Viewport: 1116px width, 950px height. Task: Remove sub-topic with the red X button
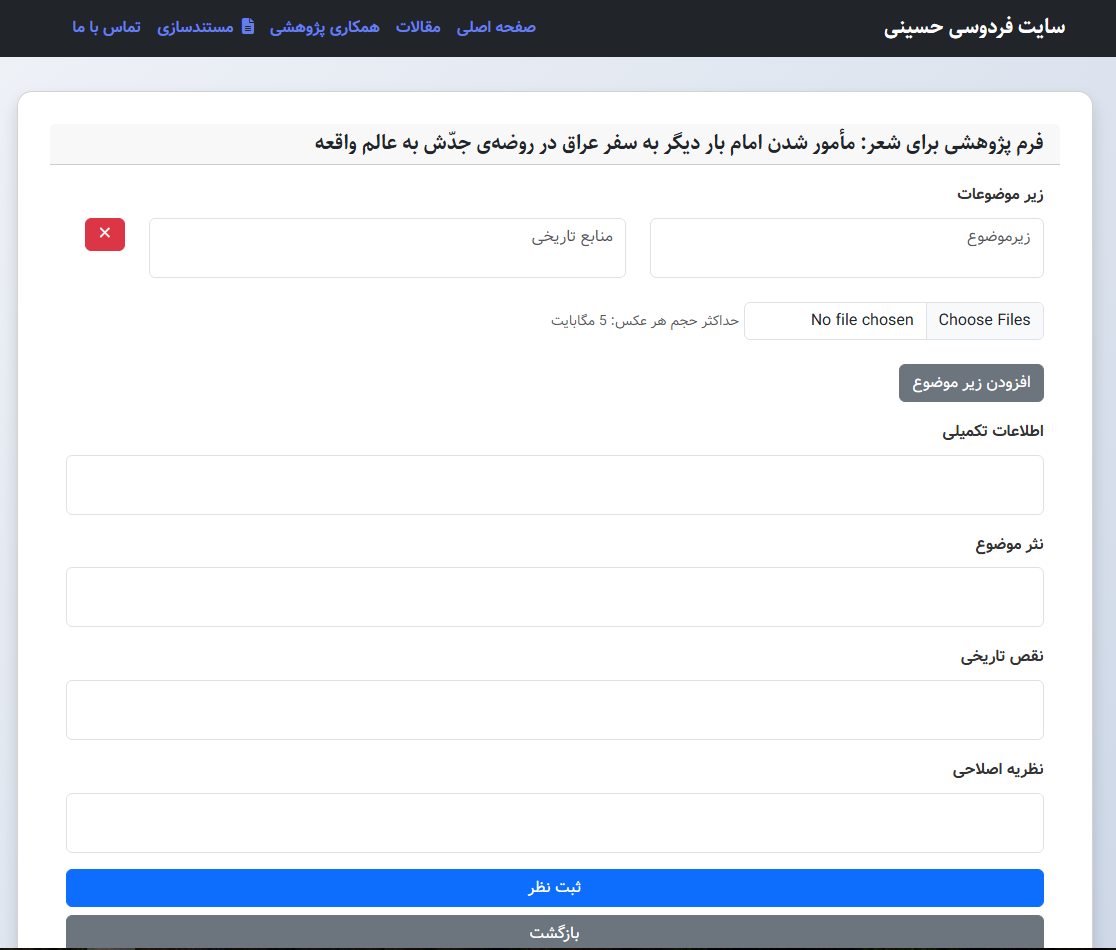click(x=105, y=234)
